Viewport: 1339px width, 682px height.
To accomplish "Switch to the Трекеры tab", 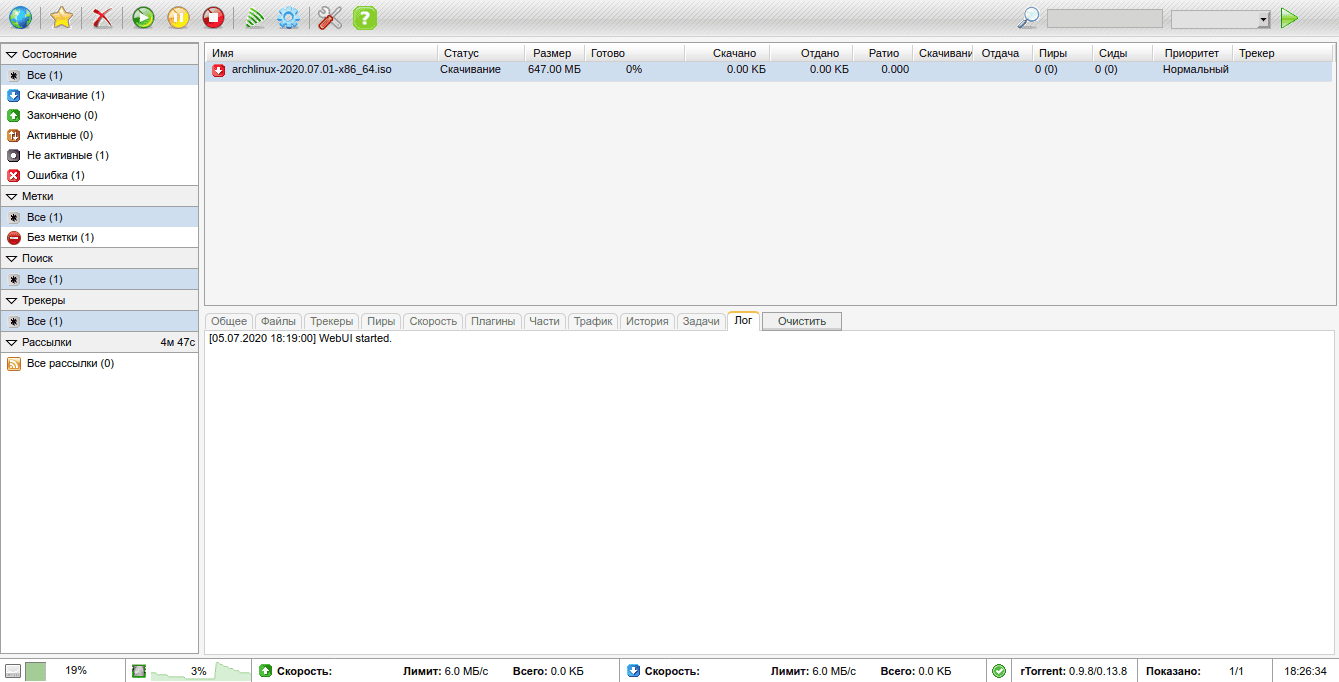I will (331, 321).
